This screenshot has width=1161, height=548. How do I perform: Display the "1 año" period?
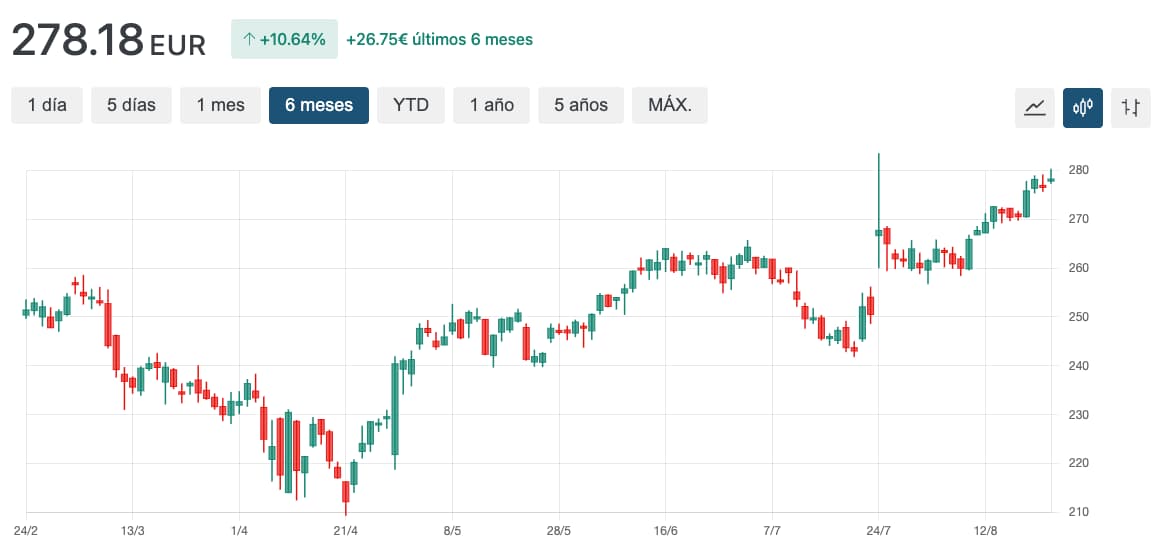[x=492, y=105]
